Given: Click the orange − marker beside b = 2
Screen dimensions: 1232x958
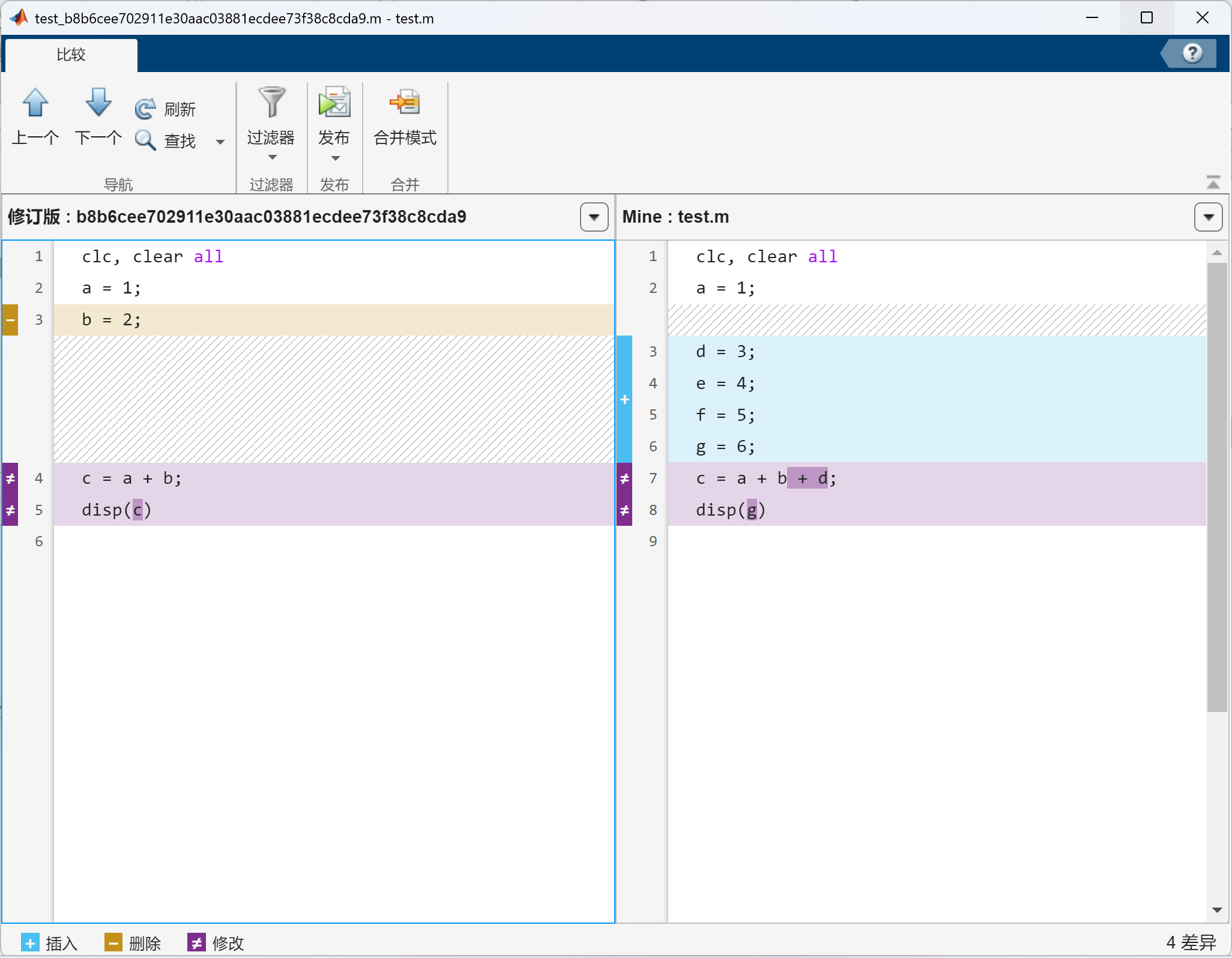Looking at the screenshot, I should tap(10, 319).
